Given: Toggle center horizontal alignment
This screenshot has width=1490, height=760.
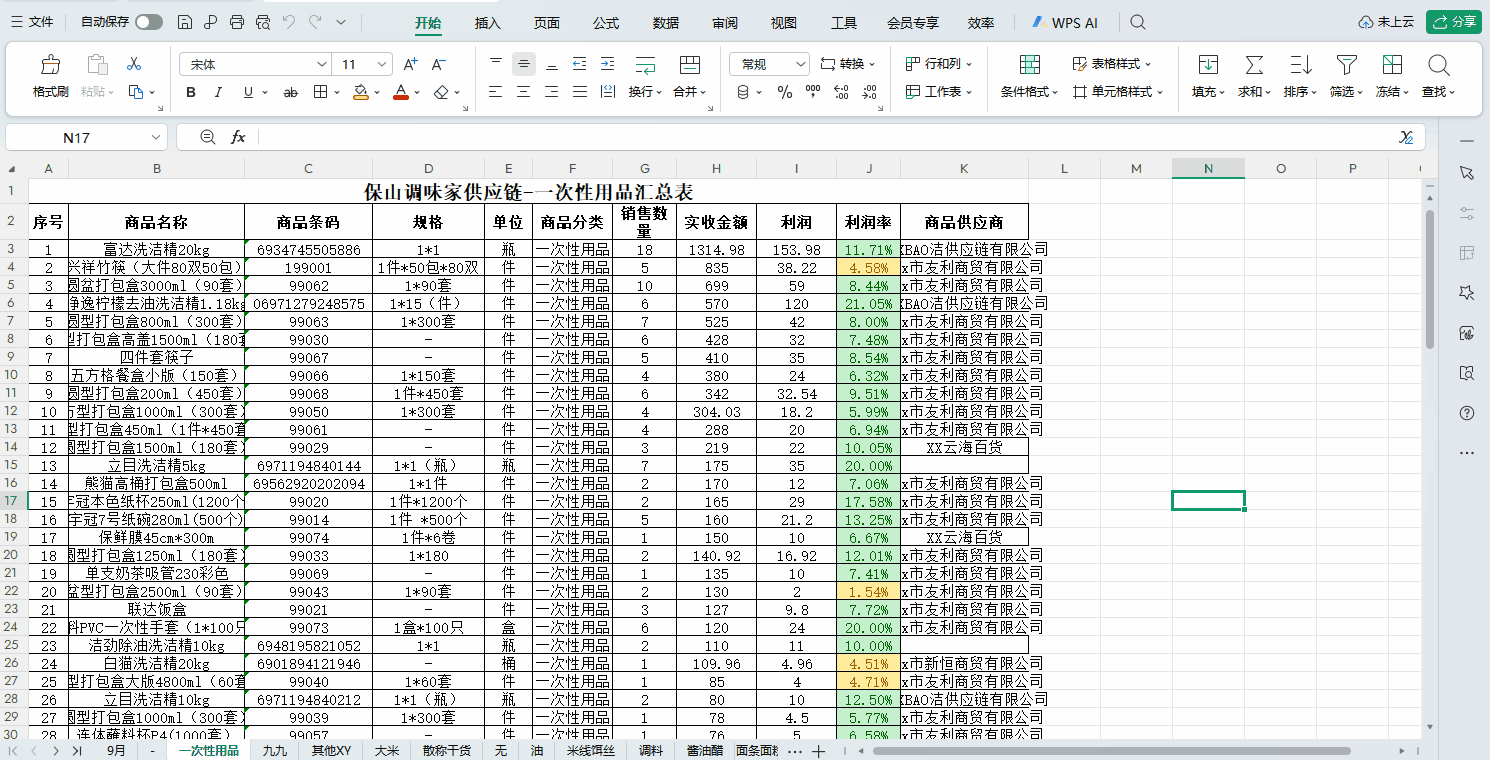Looking at the screenshot, I should click(x=524, y=92).
